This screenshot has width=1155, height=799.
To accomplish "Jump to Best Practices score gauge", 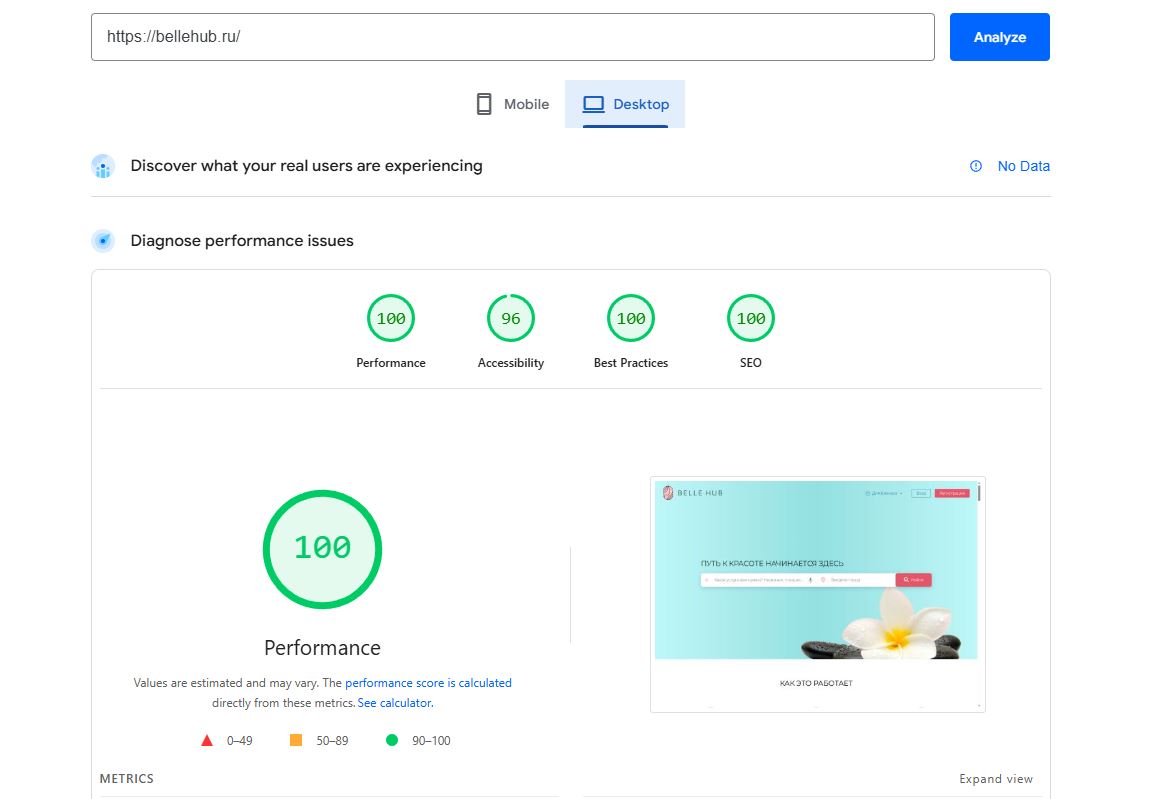I will point(631,319).
